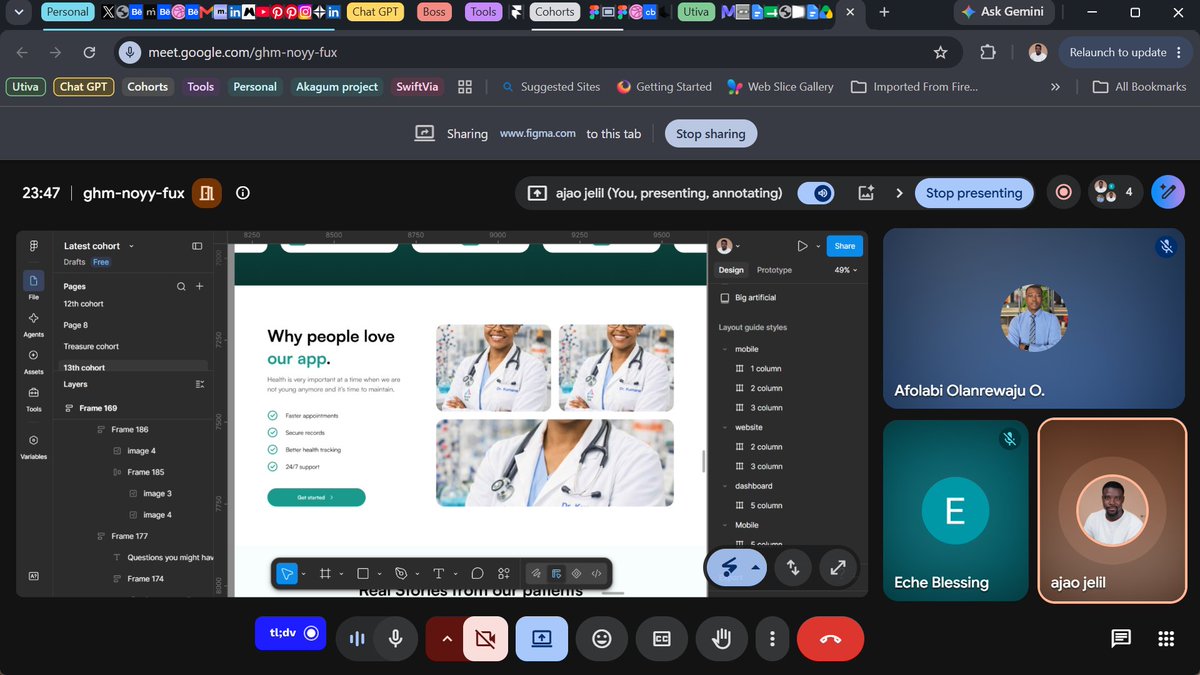Screen dimensions: 1200x675
Task: Switch to the Chat GPT tab group
Action: tap(376, 12)
